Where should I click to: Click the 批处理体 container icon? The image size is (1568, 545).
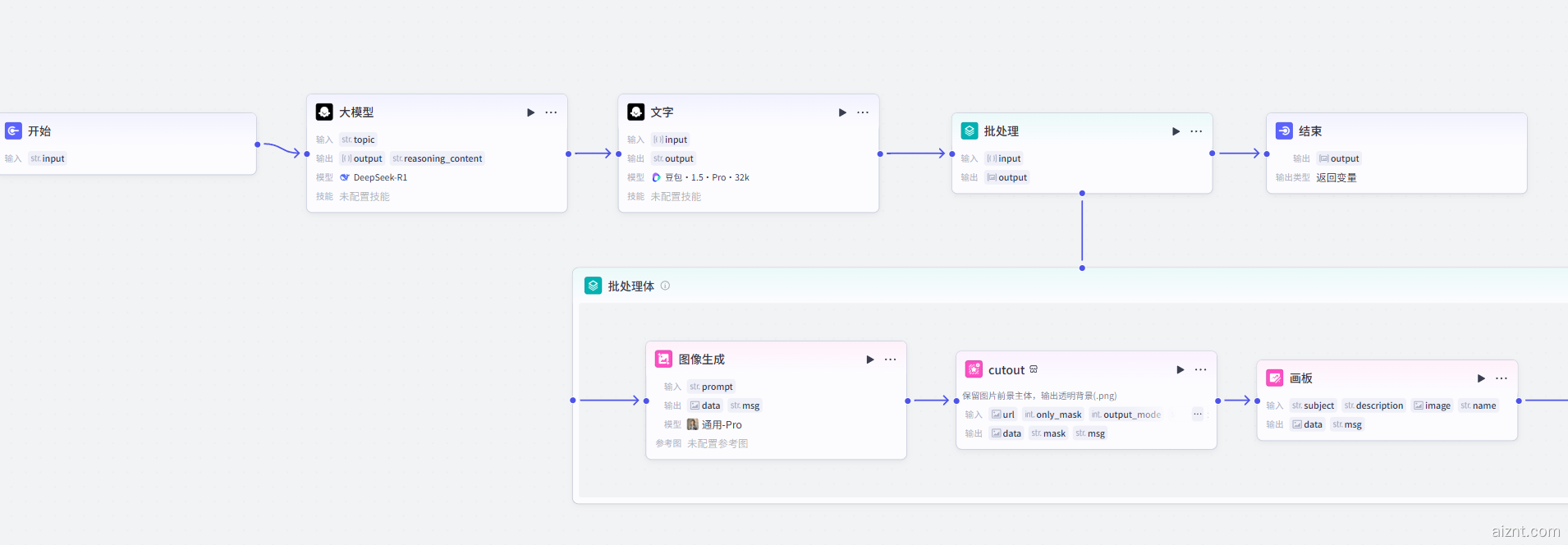[593, 286]
